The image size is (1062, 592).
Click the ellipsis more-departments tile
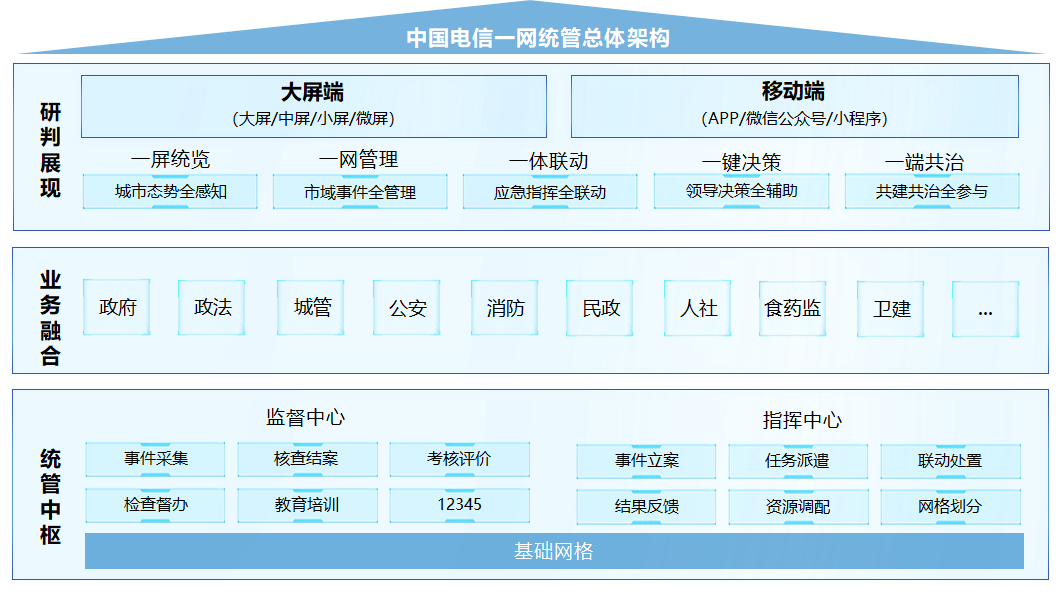(x=985, y=309)
